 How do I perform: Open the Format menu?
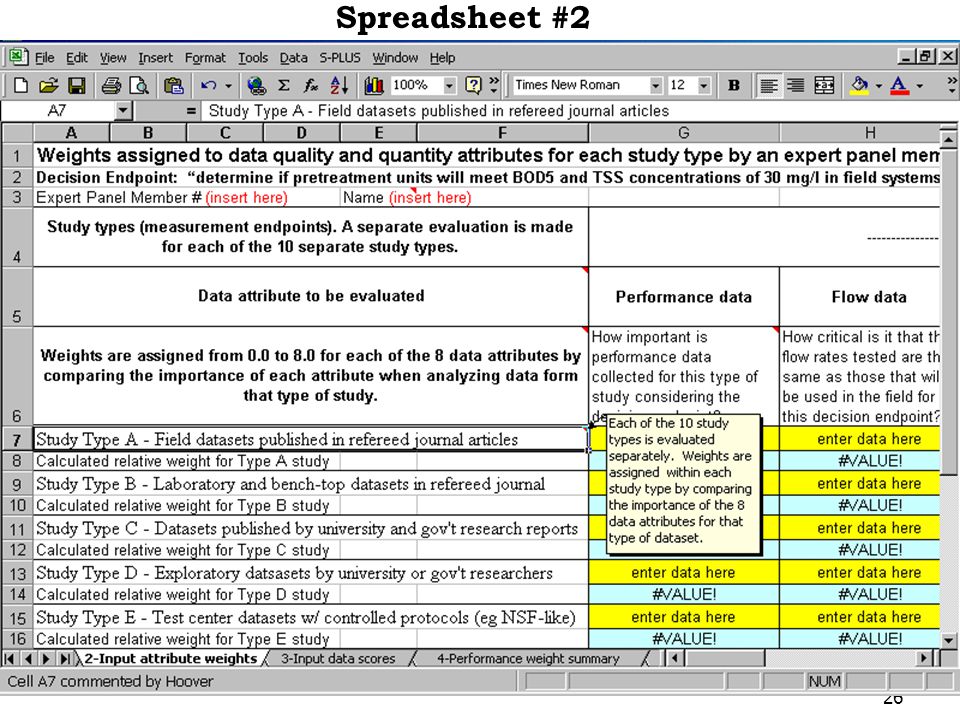pos(205,58)
